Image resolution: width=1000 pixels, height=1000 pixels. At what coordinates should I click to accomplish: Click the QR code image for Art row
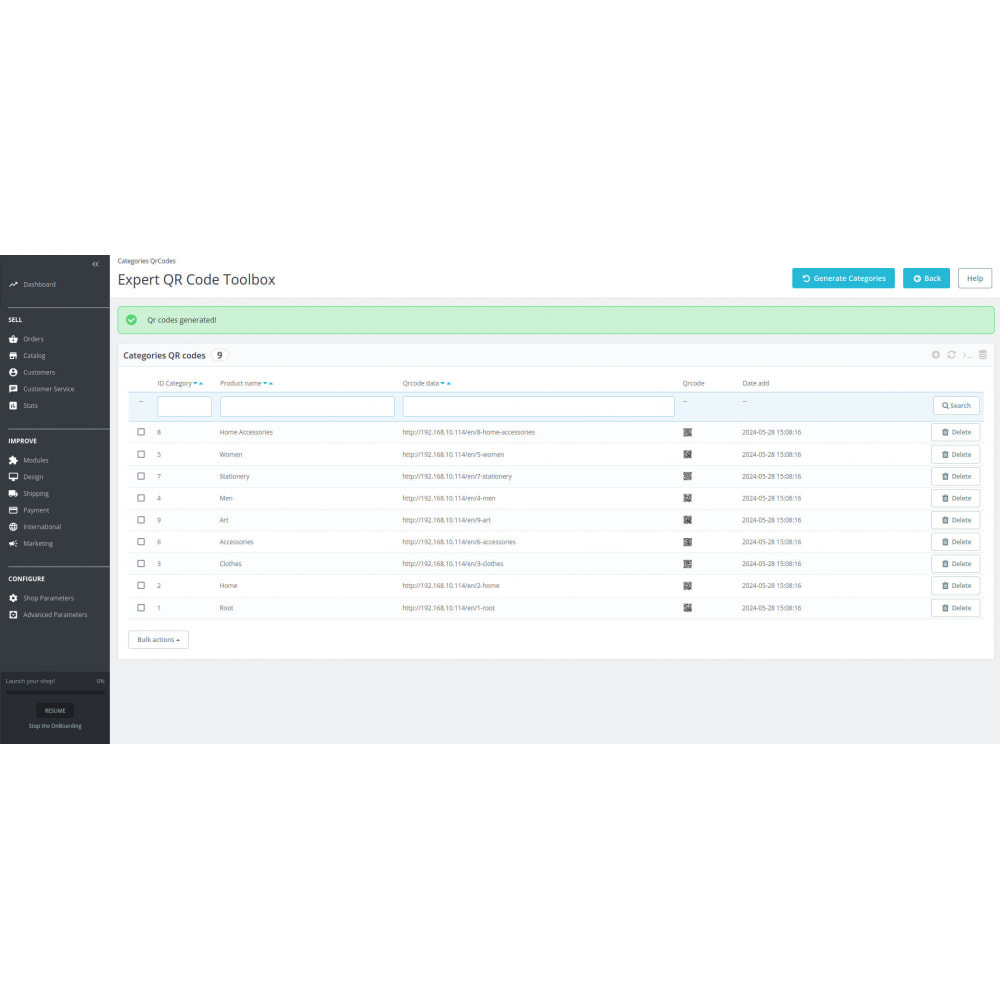687,520
